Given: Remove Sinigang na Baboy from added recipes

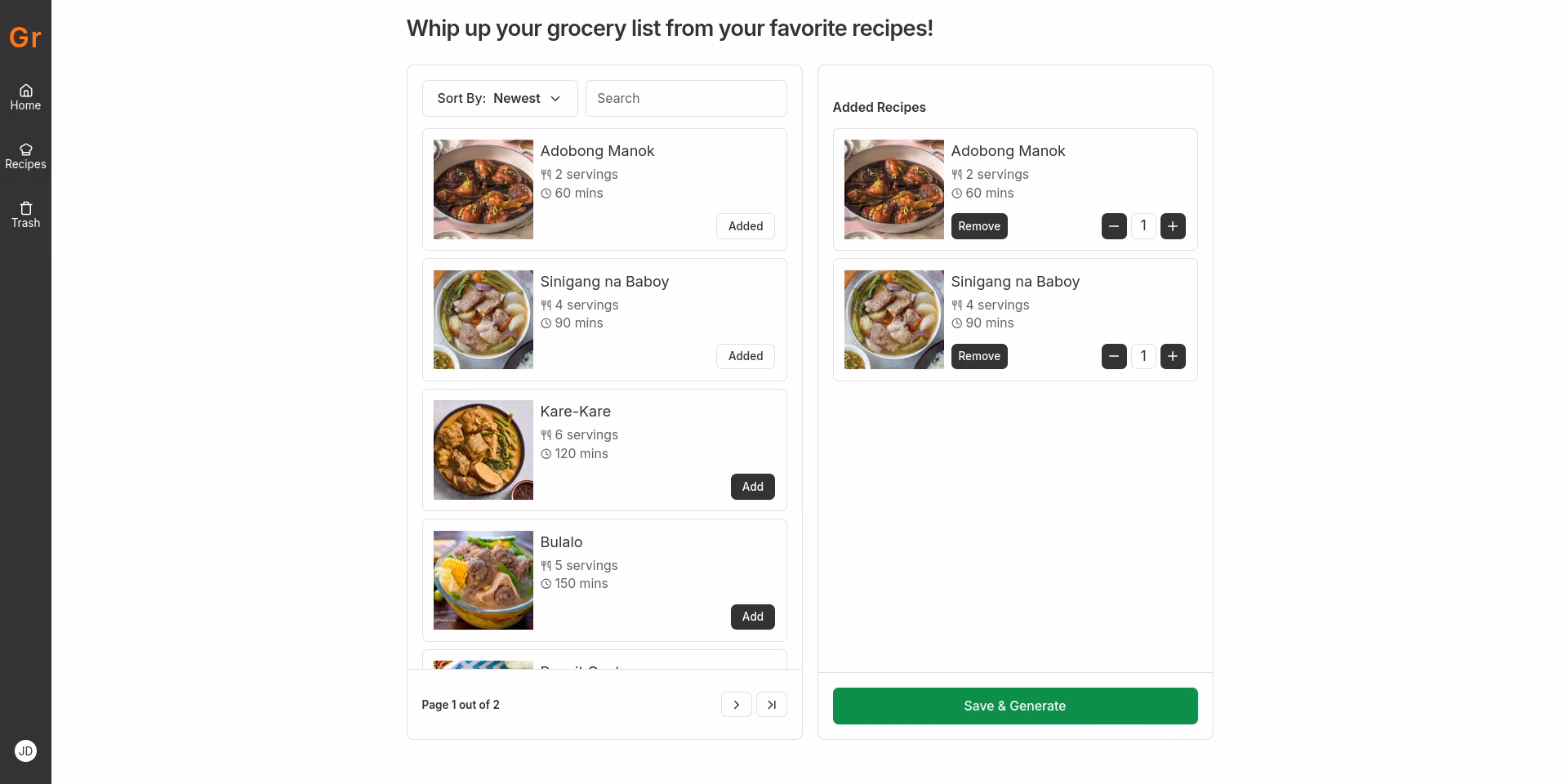Looking at the screenshot, I should coord(979,356).
